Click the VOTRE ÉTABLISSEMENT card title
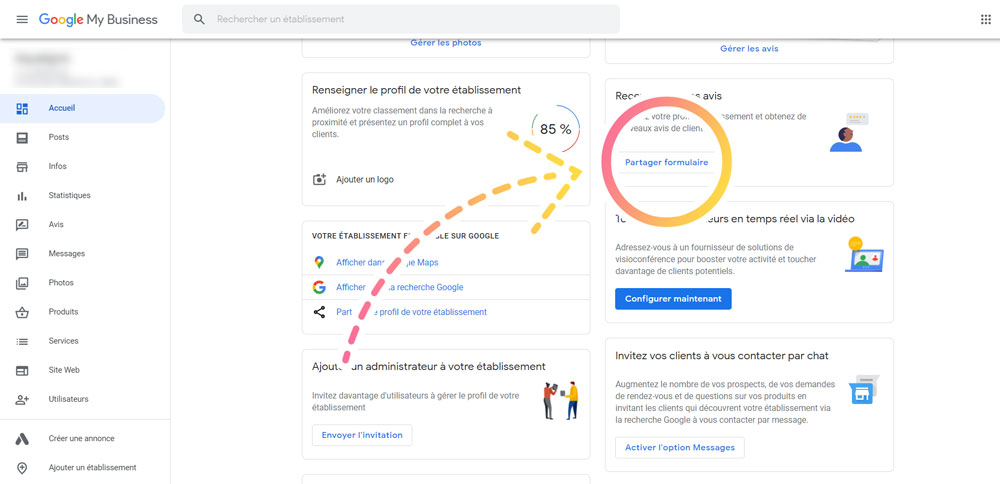Viewport: 1000px width, 484px height. pos(406,236)
